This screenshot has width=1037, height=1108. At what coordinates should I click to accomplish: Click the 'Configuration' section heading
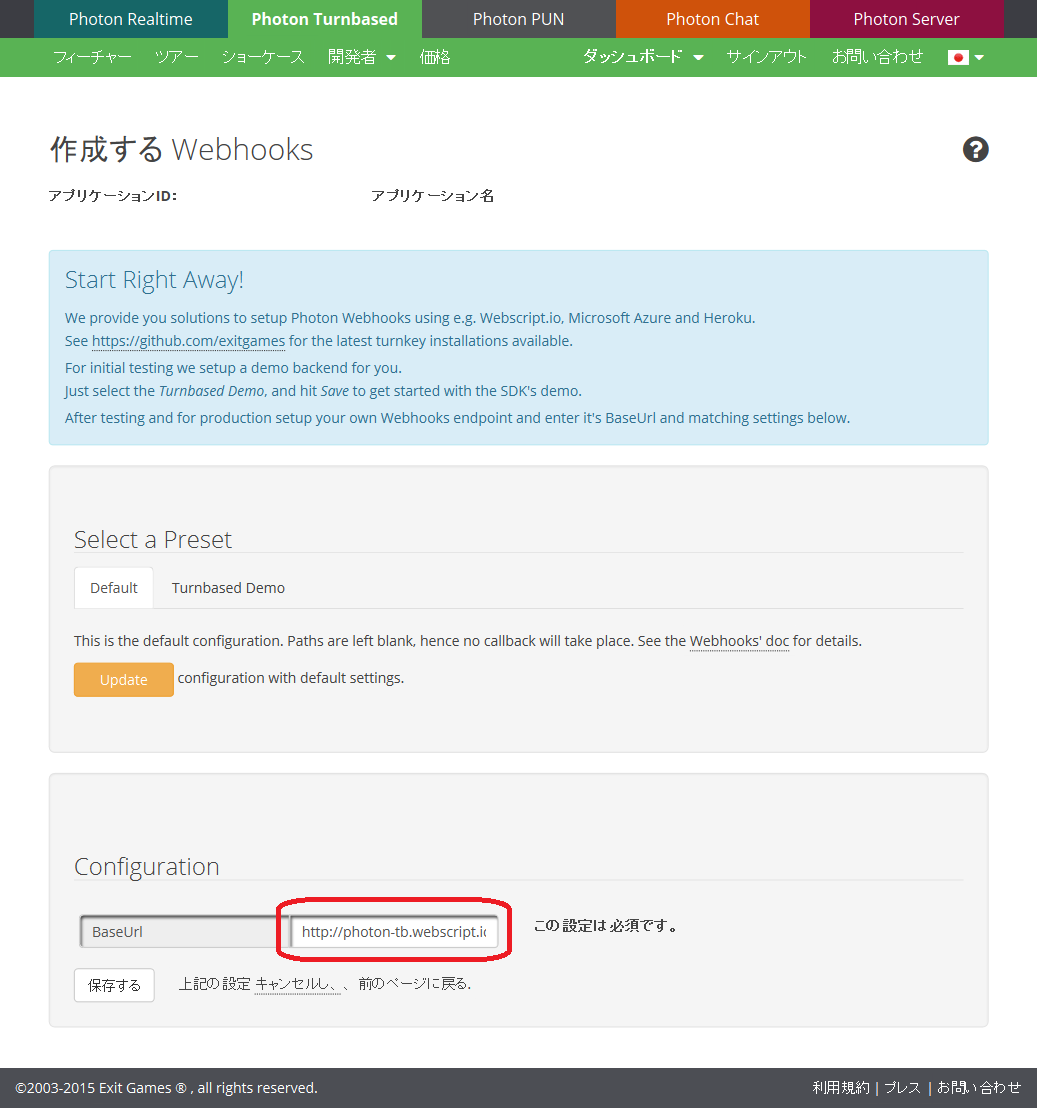click(147, 867)
